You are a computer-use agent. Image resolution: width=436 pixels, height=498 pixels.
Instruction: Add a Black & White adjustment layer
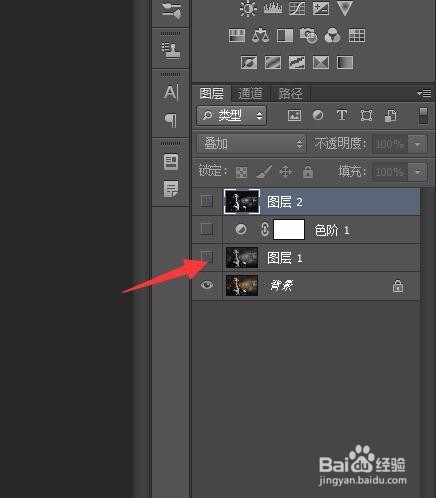point(285,35)
